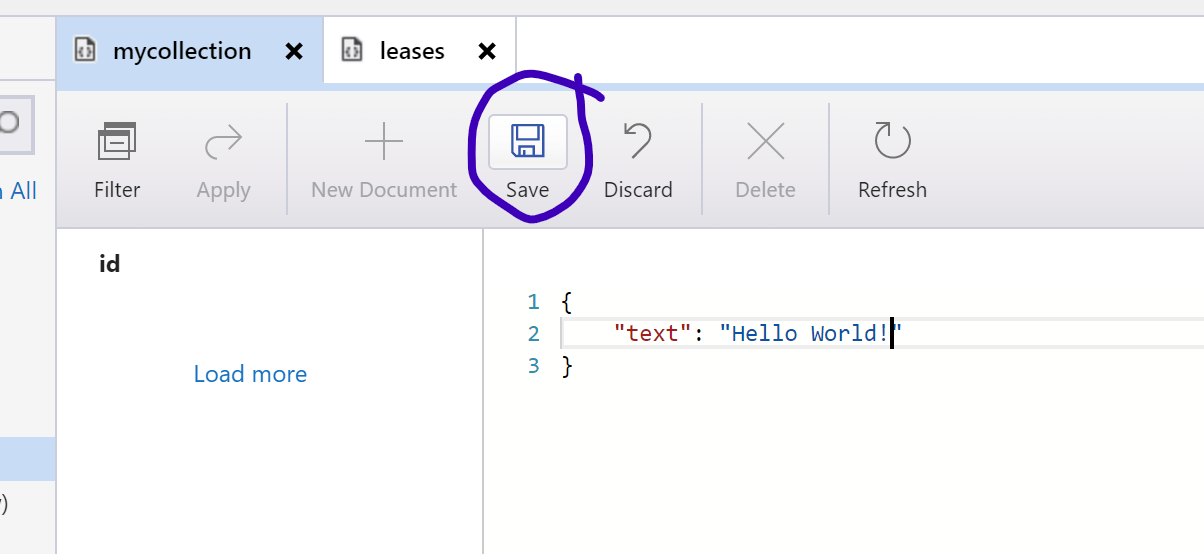This screenshot has width=1204, height=554.
Task: Click the id column header
Action: [110, 264]
